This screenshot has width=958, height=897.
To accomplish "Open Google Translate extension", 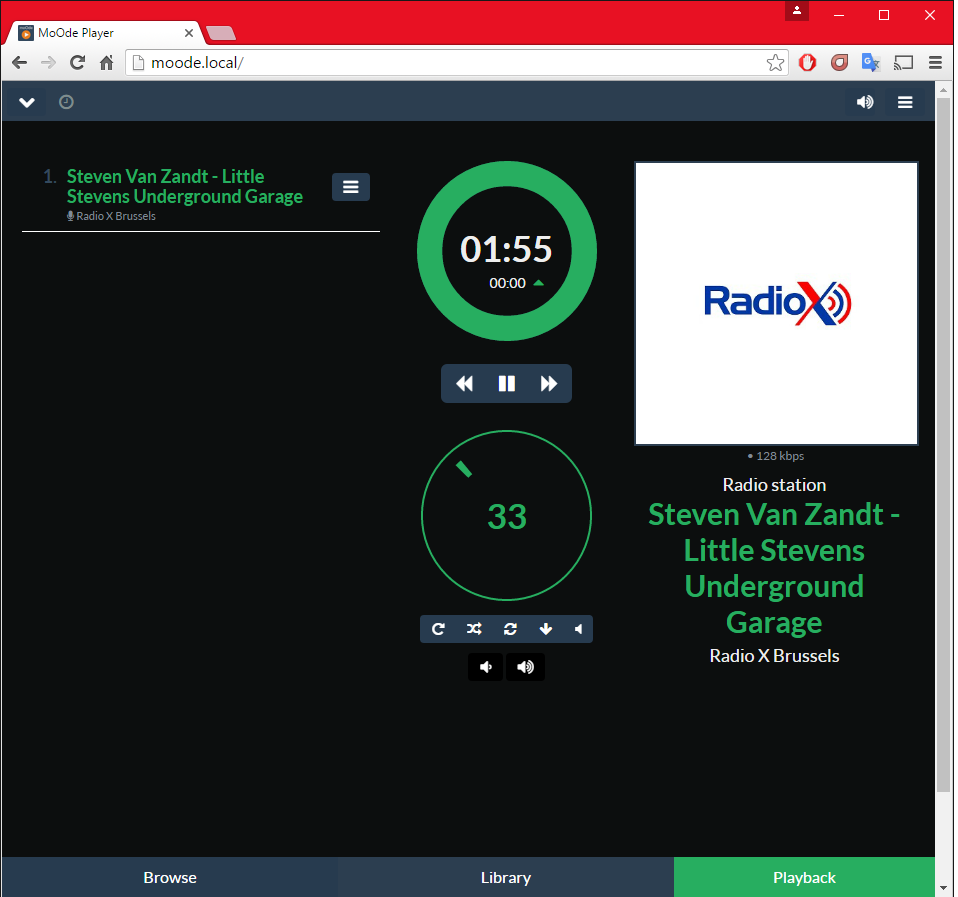I will pos(871,62).
